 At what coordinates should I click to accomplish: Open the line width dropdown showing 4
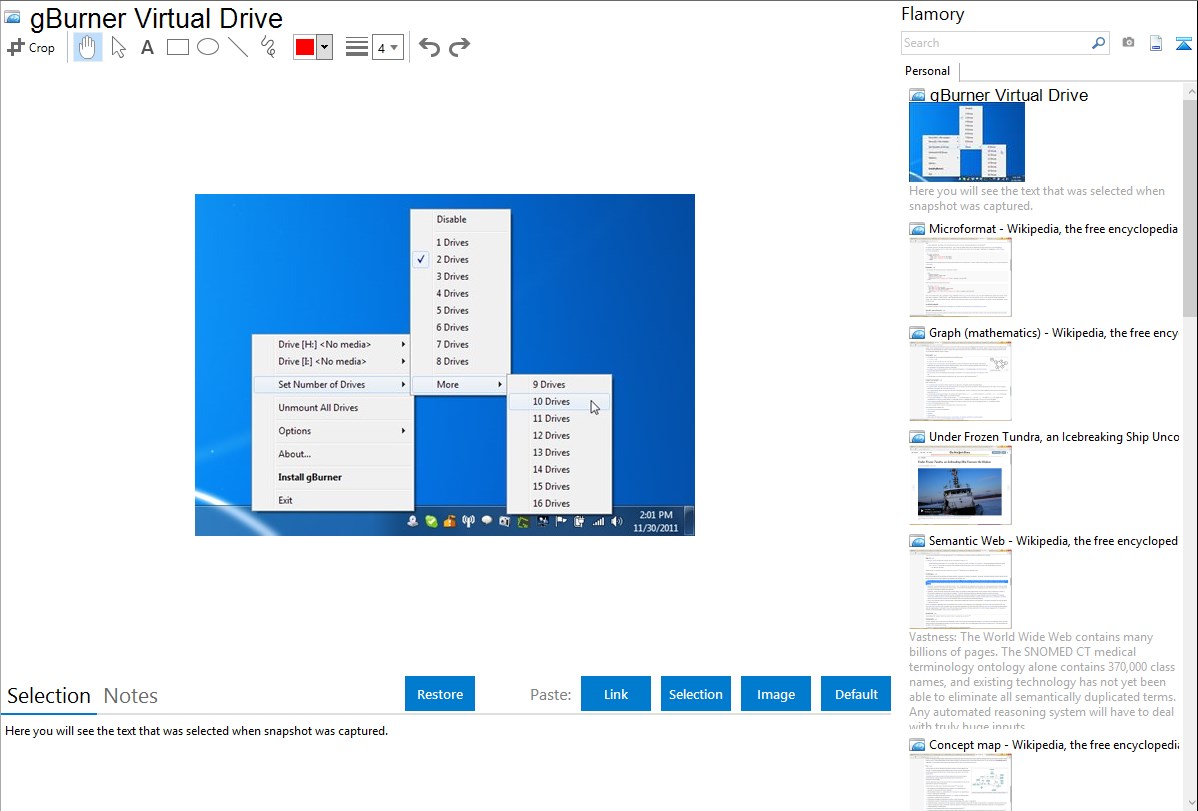388,47
